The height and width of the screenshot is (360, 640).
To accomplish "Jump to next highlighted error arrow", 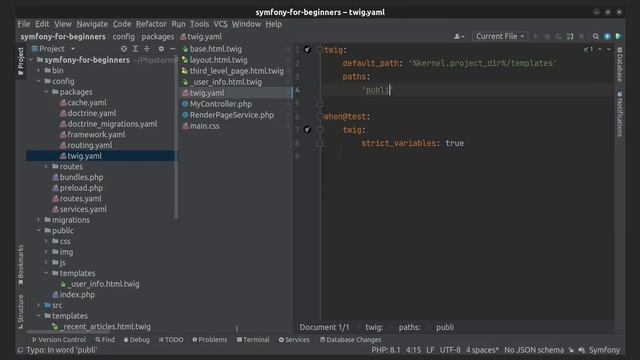I will pos(609,49).
